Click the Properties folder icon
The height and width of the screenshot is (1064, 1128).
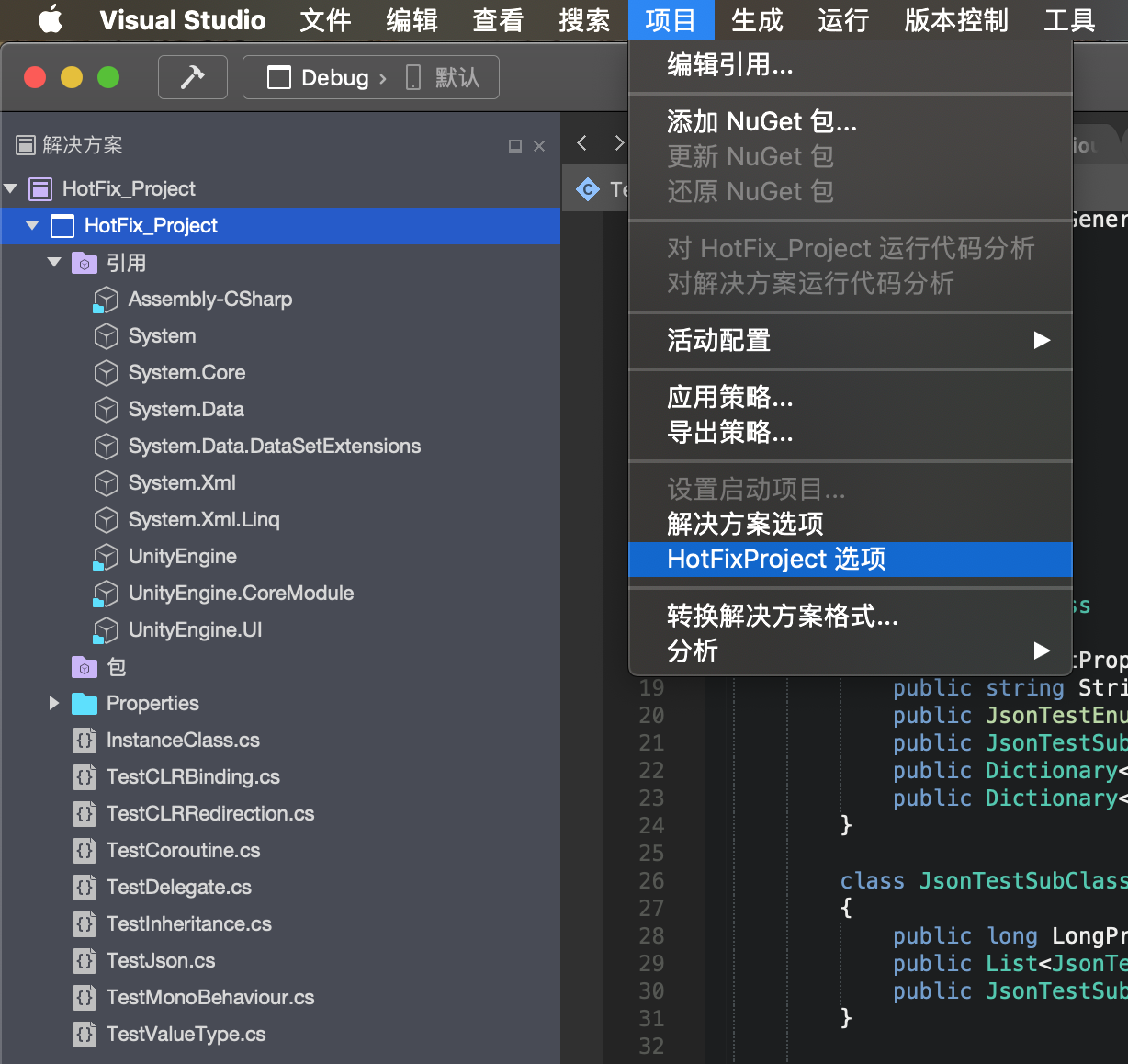[85, 704]
